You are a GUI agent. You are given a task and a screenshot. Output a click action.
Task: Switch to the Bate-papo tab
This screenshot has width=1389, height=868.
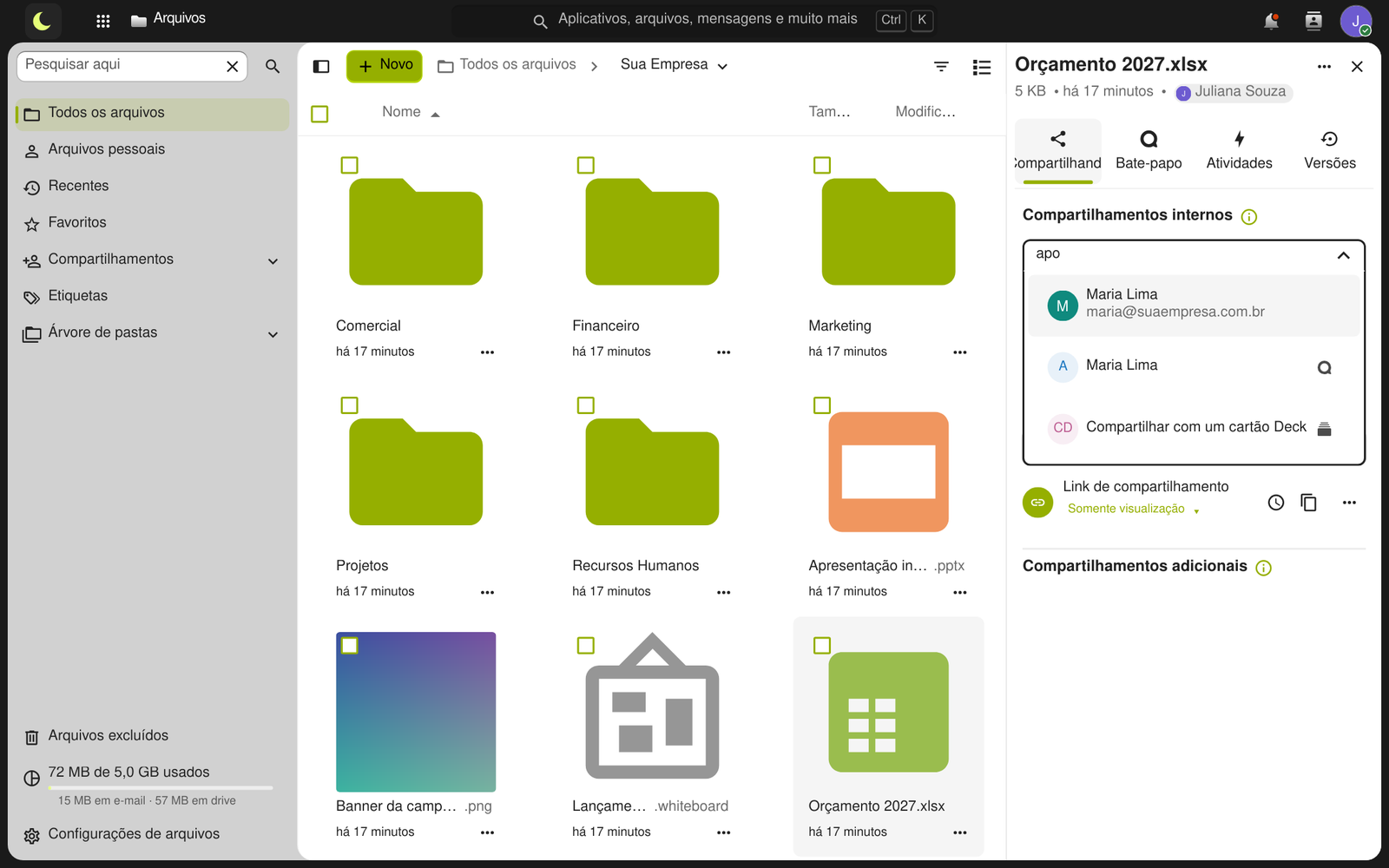coord(1149,151)
